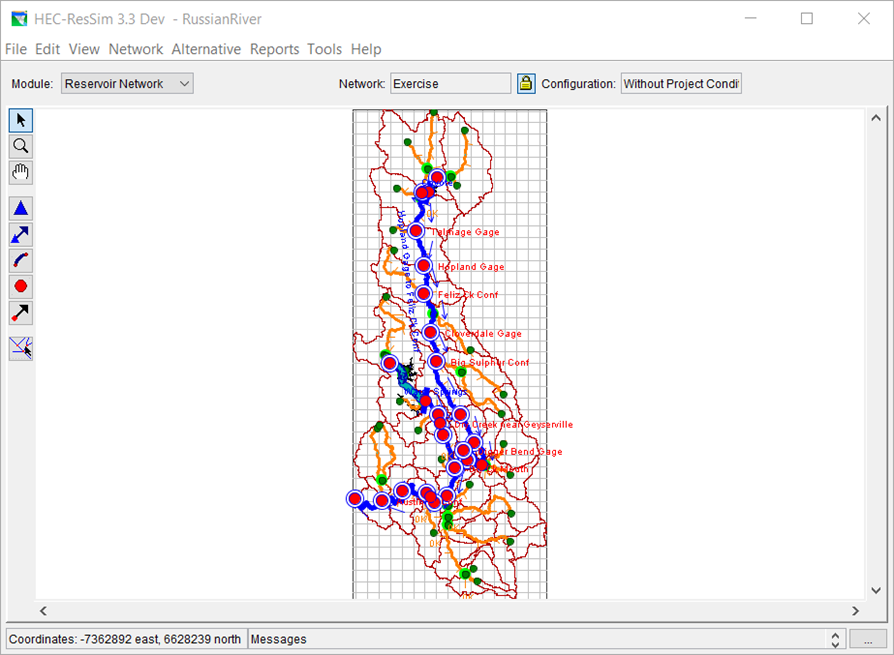Activate the diverted outlet arrow tool

(x=20, y=313)
